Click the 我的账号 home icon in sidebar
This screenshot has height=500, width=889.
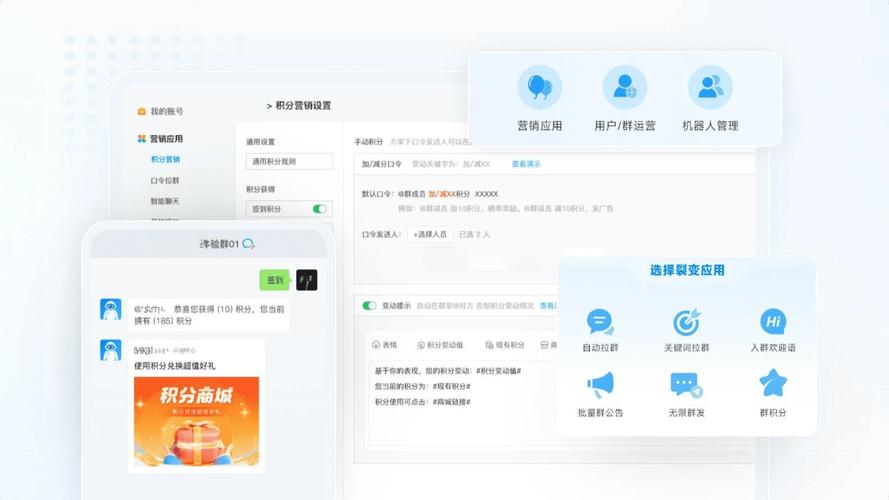click(142, 111)
